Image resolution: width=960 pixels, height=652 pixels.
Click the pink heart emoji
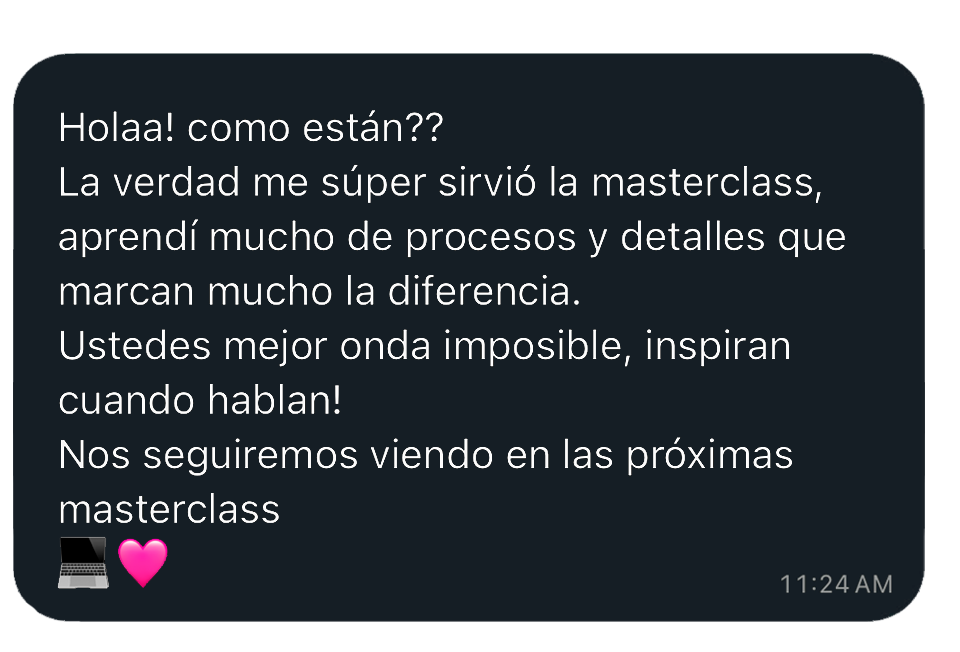point(143,563)
